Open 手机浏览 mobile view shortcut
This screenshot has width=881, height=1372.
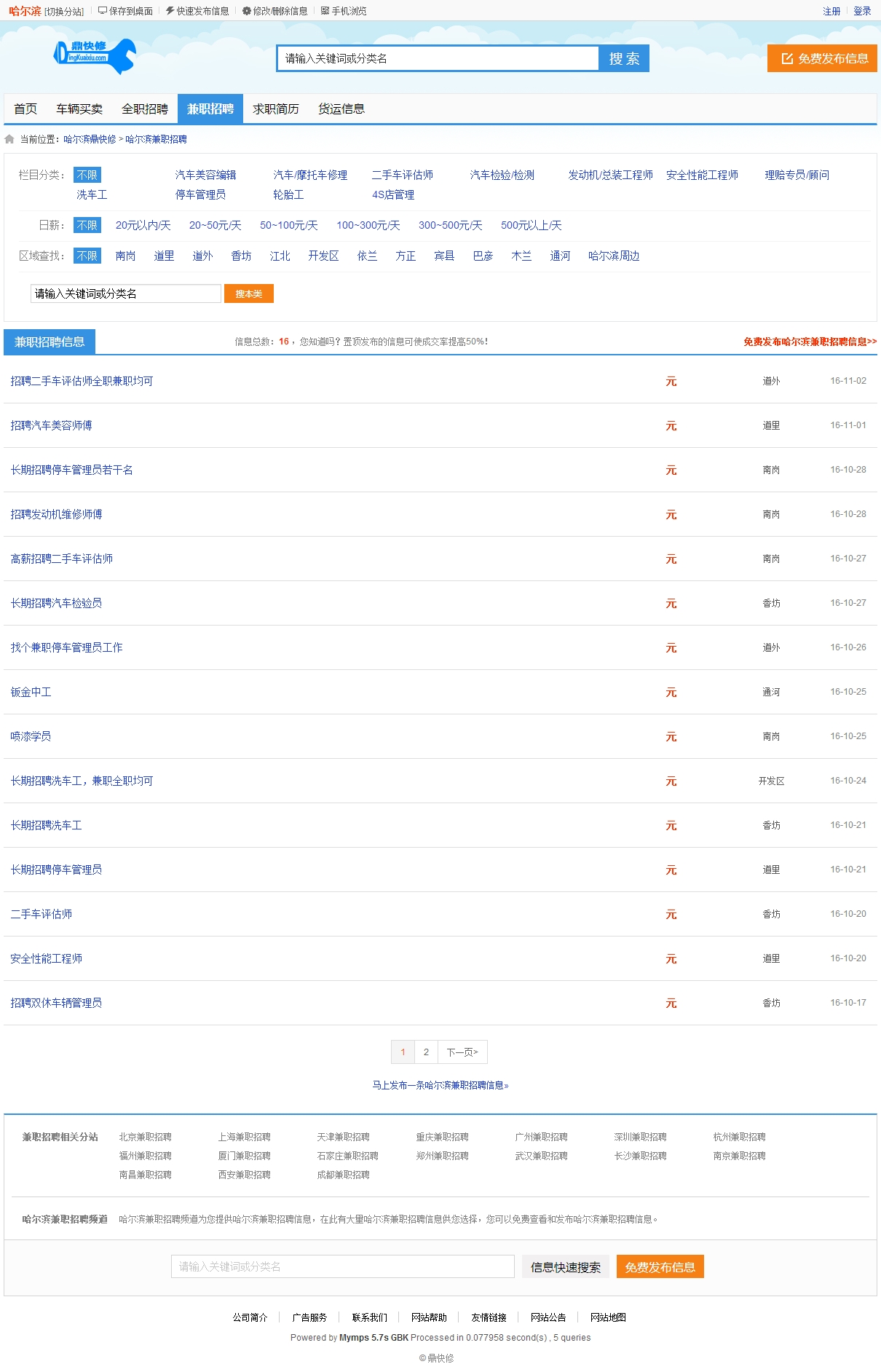coord(344,11)
